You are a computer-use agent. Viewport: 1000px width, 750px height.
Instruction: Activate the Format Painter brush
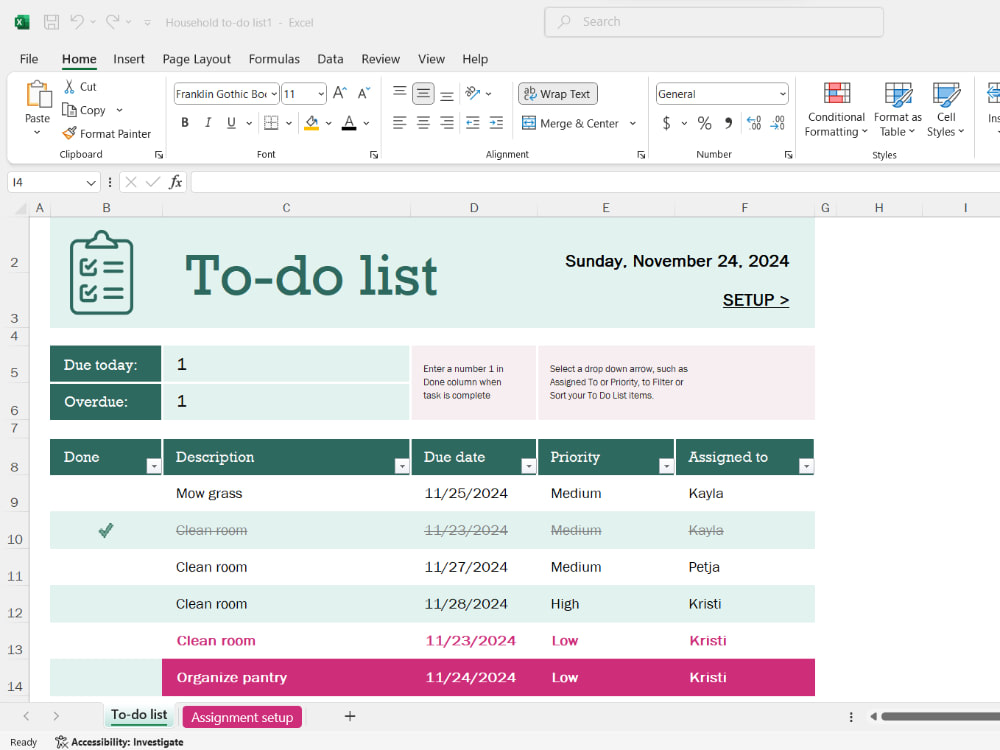coord(69,133)
